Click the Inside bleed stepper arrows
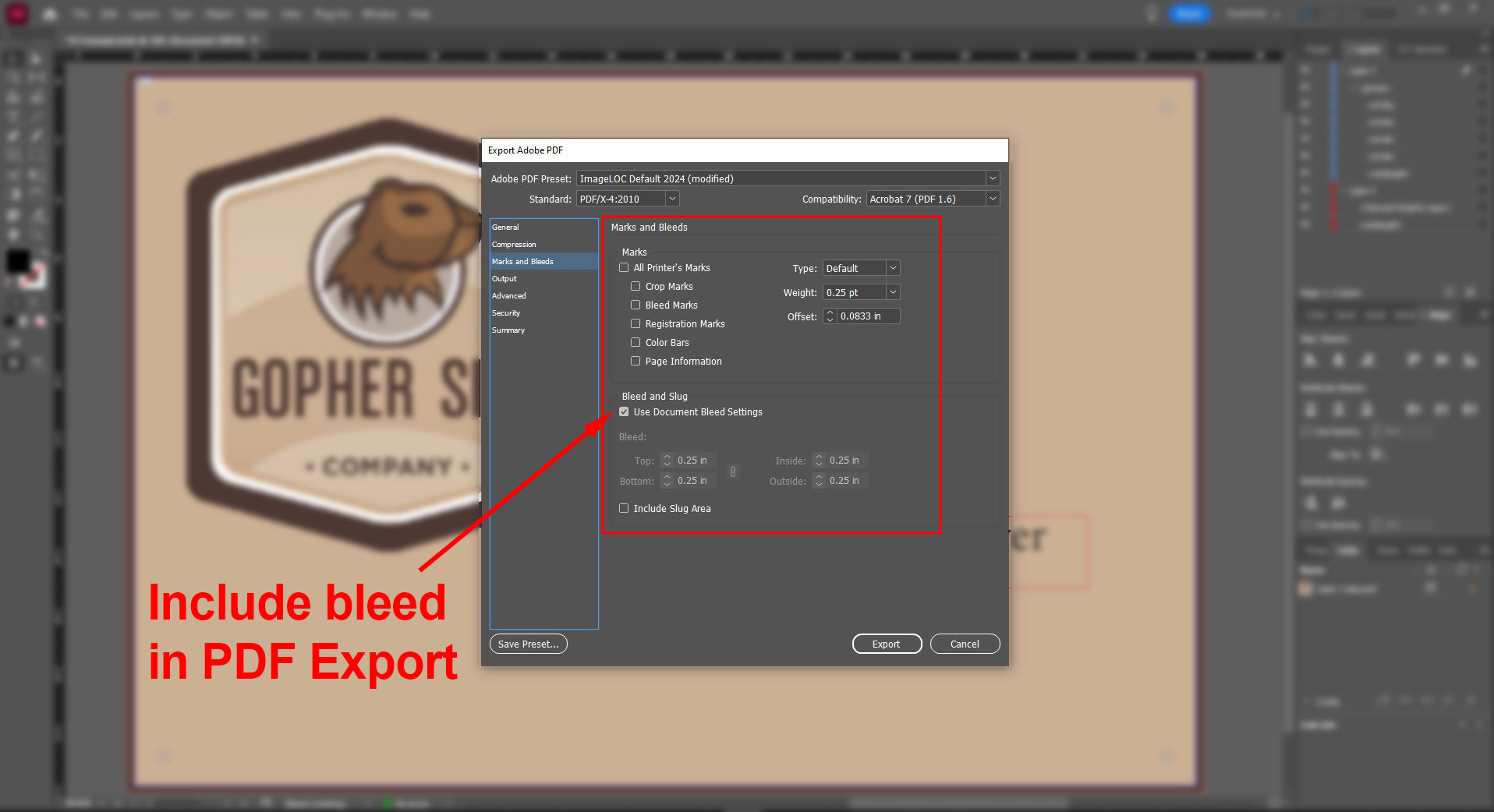 [819, 461]
